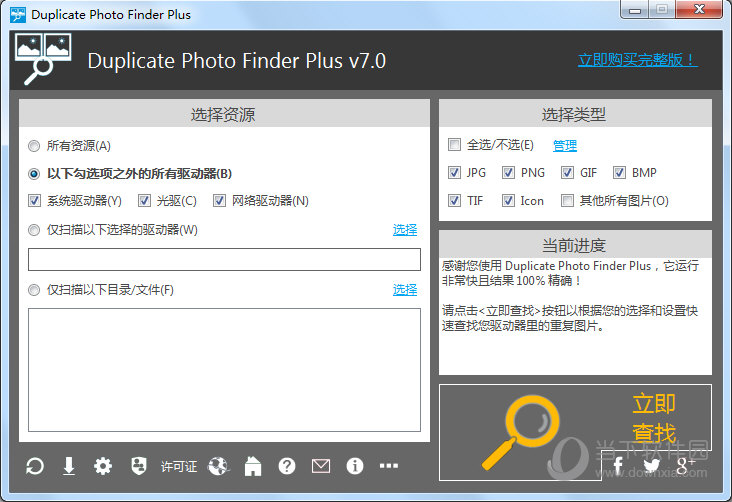Screen dimensions: 732x502
Task: Uncheck the PNG type checkbox
Action: 508,173
